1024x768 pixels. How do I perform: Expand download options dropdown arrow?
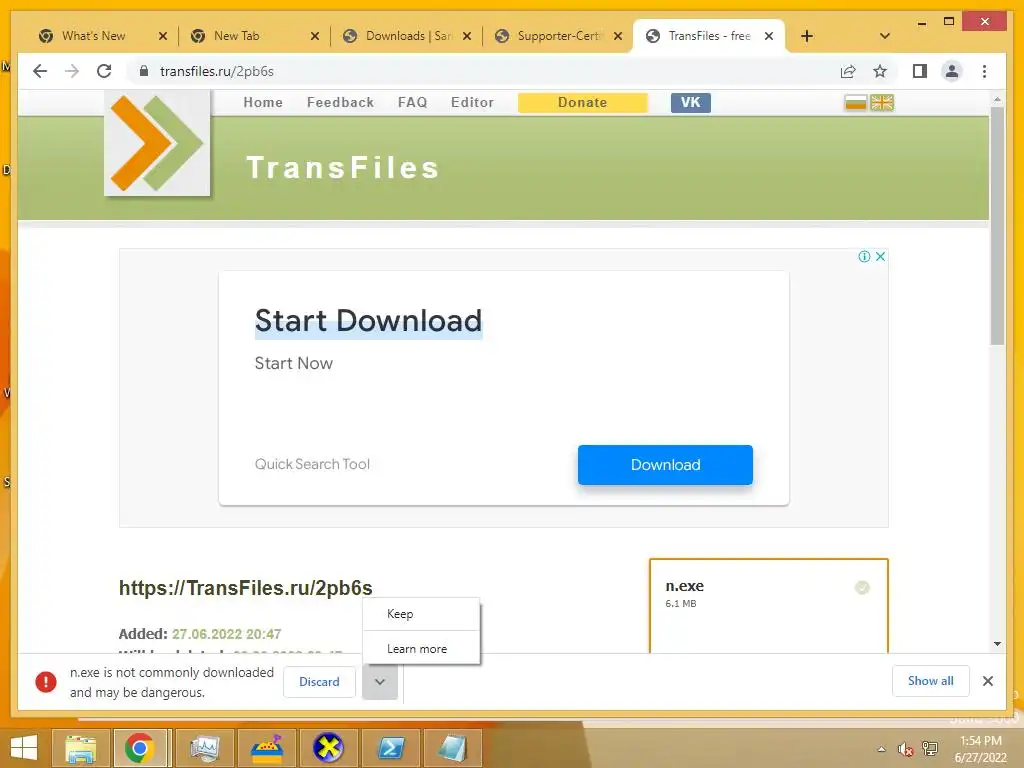pyautogui.click(x=380, y=682)
